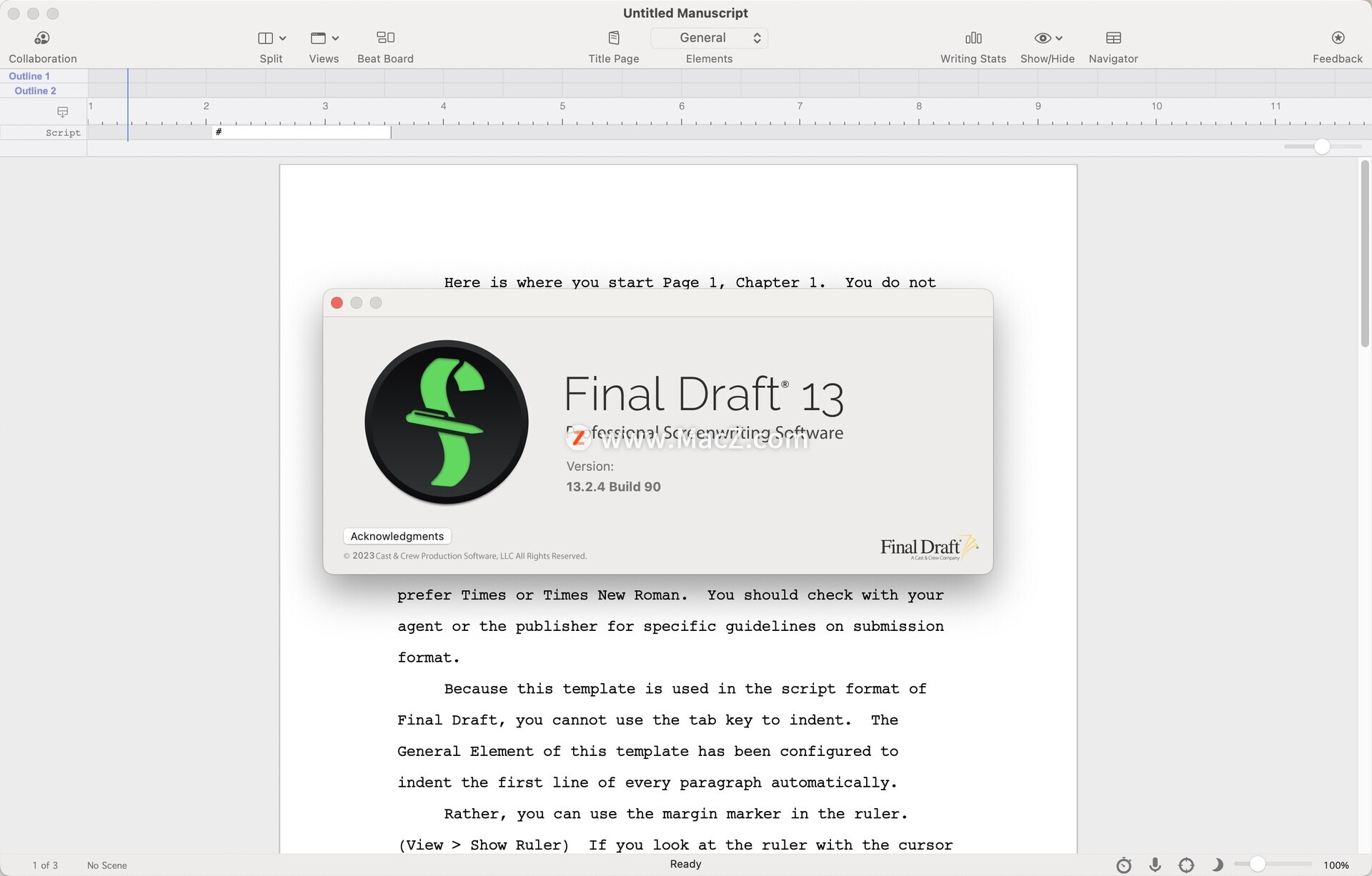Click version text 13.2.4 Build 90
Image resolution: width=1372 pixels, height=876 pixels.
pos(613,487)
